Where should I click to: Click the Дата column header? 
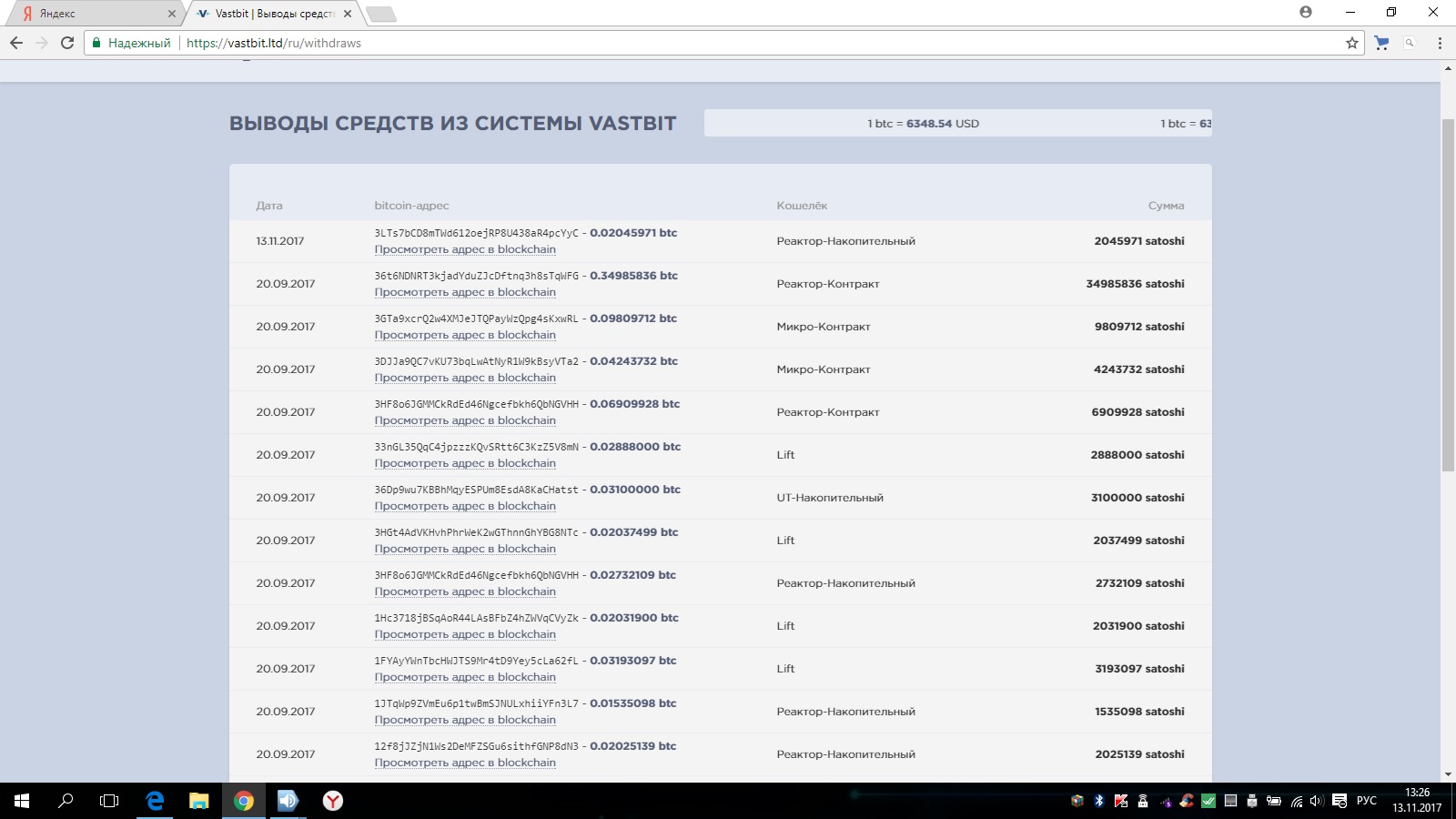(269, 206)
